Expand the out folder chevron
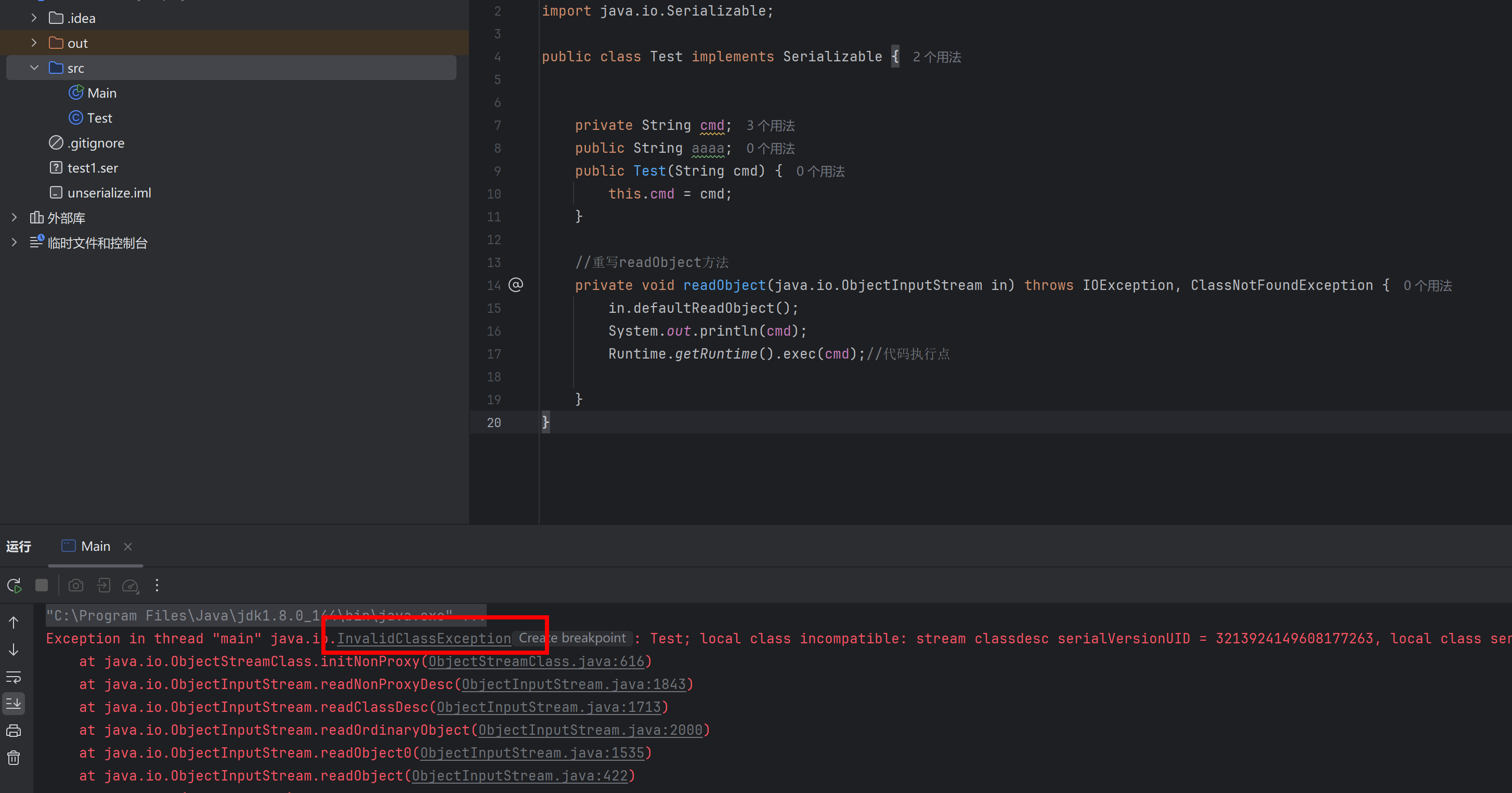Screen dimensions: 1512x793 click(x=34, y=43)
